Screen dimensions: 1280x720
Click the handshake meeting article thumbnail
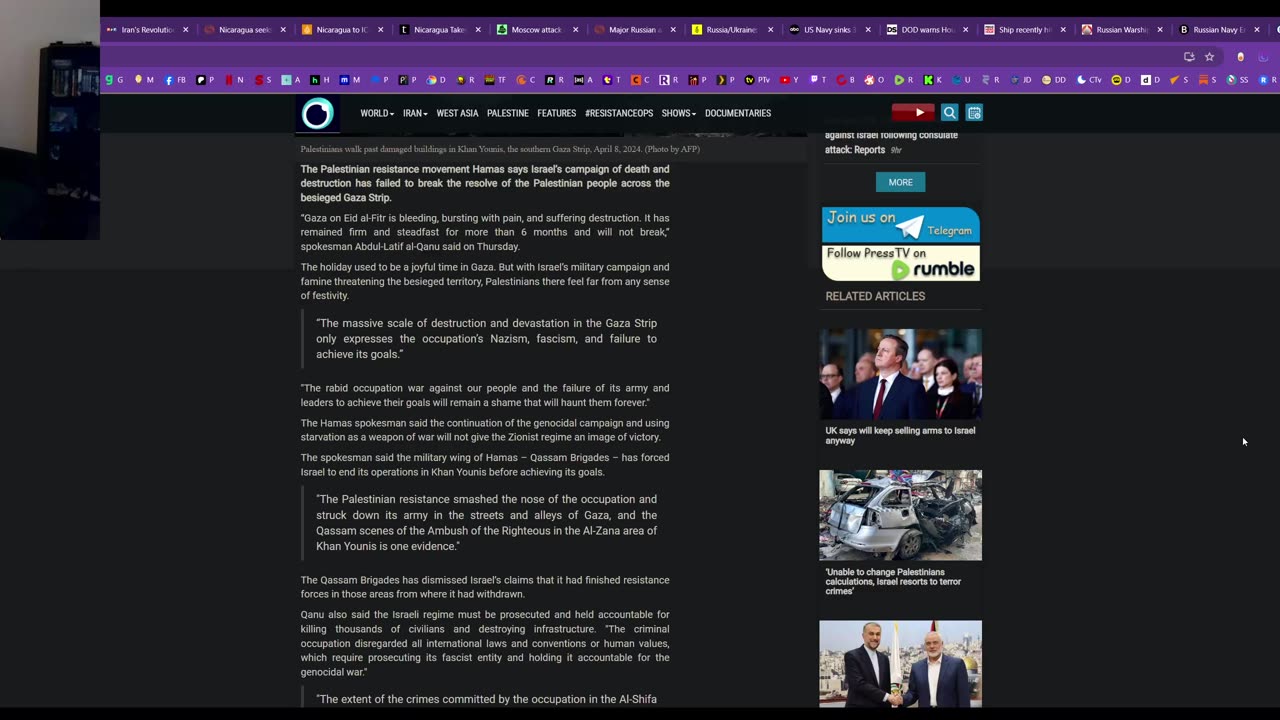click(x=901, y=664)
